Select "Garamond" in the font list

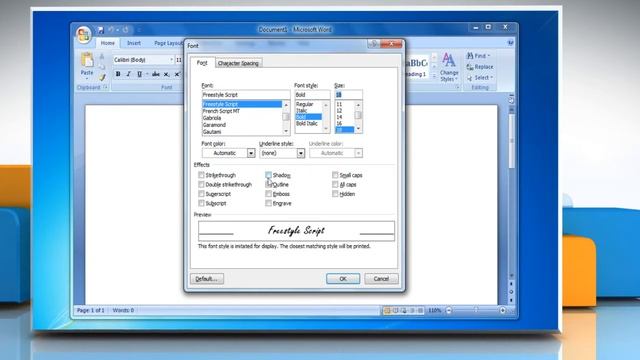[242, 125]
